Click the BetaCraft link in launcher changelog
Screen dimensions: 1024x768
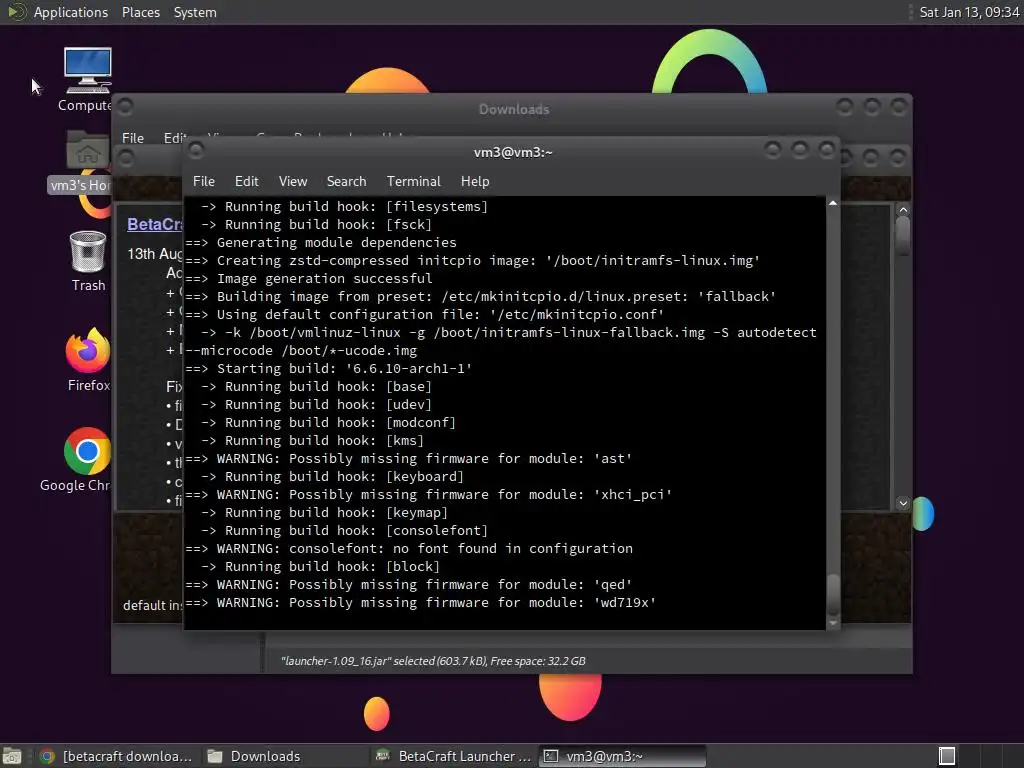click(155, 224)
